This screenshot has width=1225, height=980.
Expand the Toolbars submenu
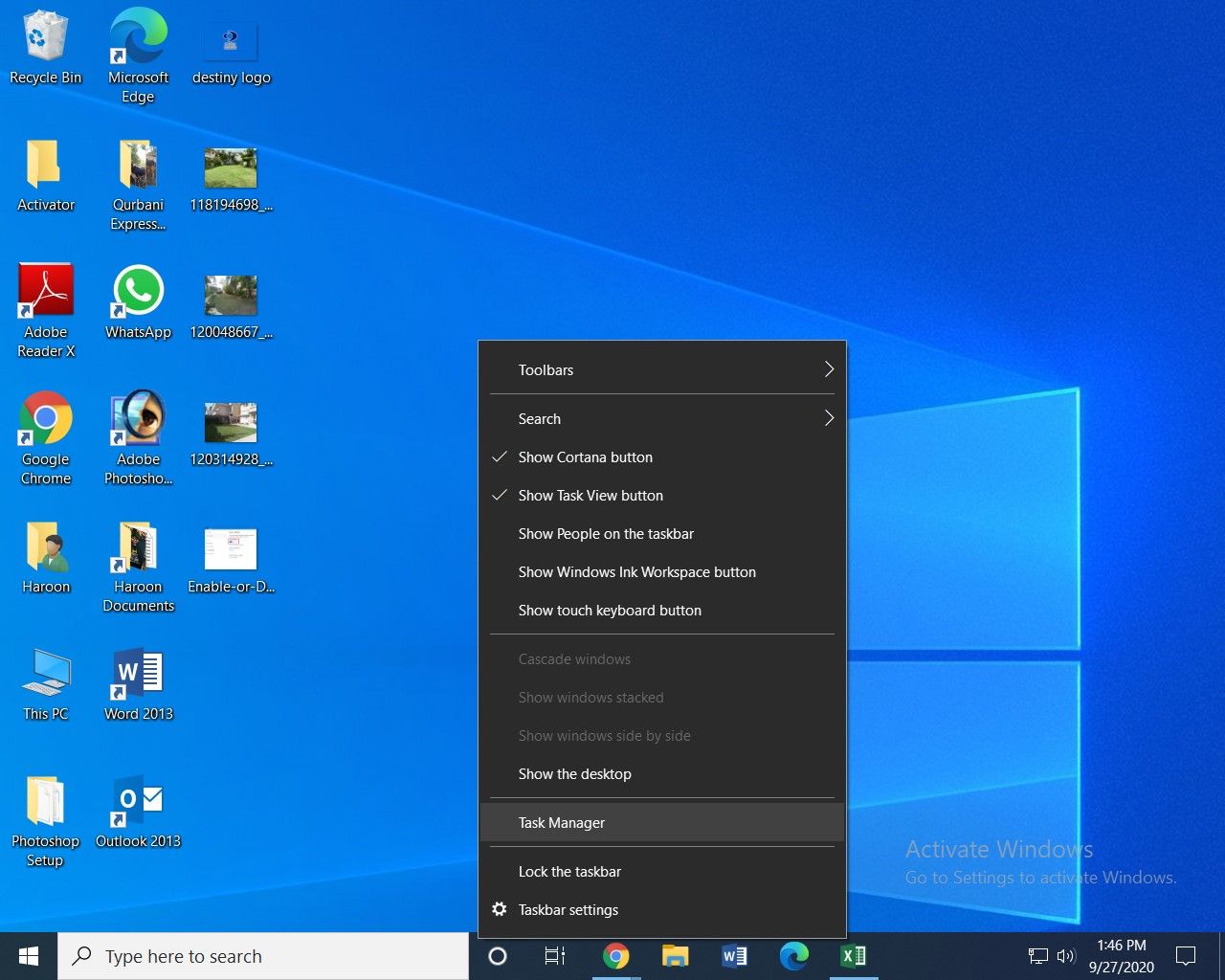(662, 370)
